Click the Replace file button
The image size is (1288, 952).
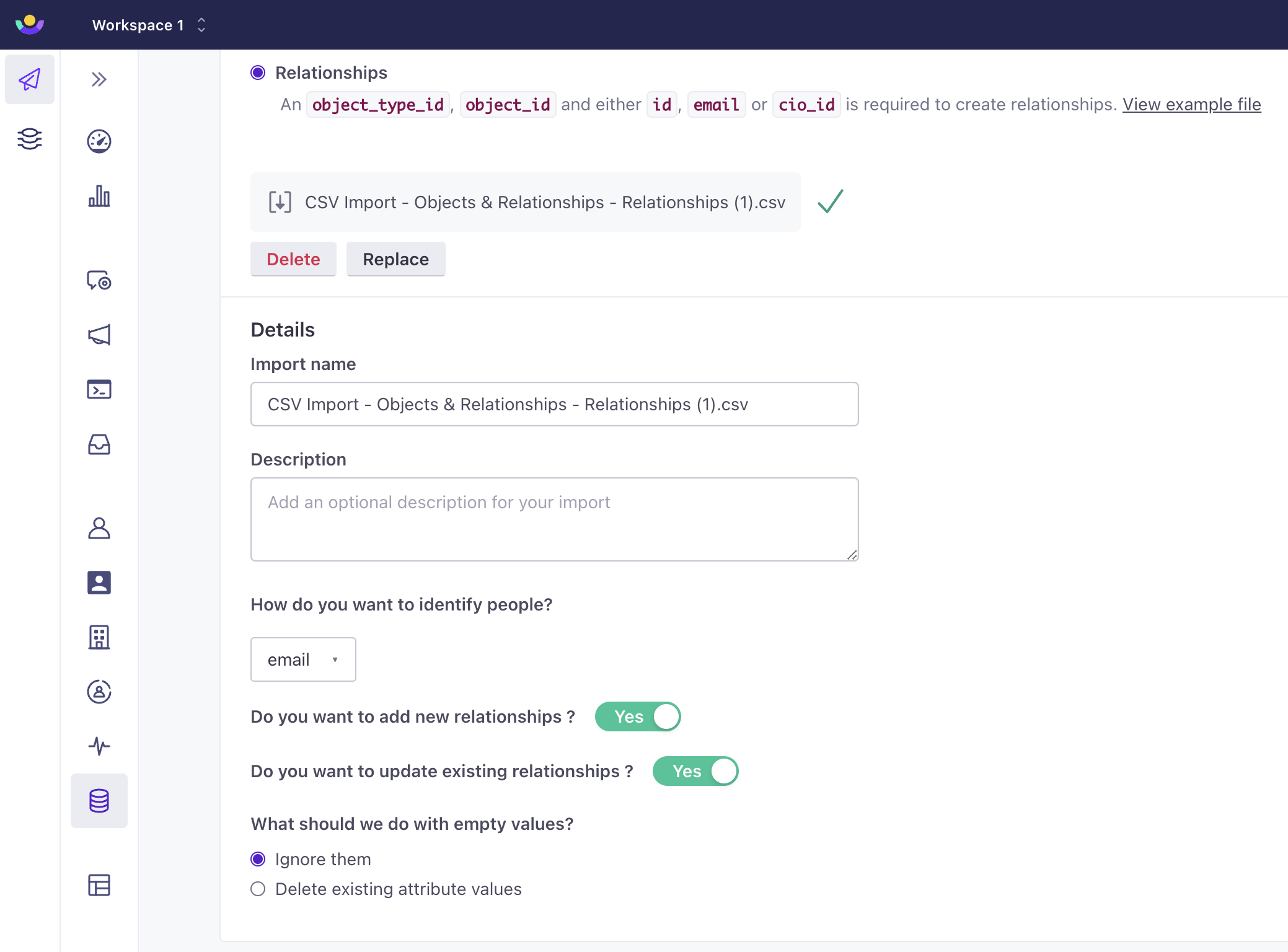(x=395, y=259)
